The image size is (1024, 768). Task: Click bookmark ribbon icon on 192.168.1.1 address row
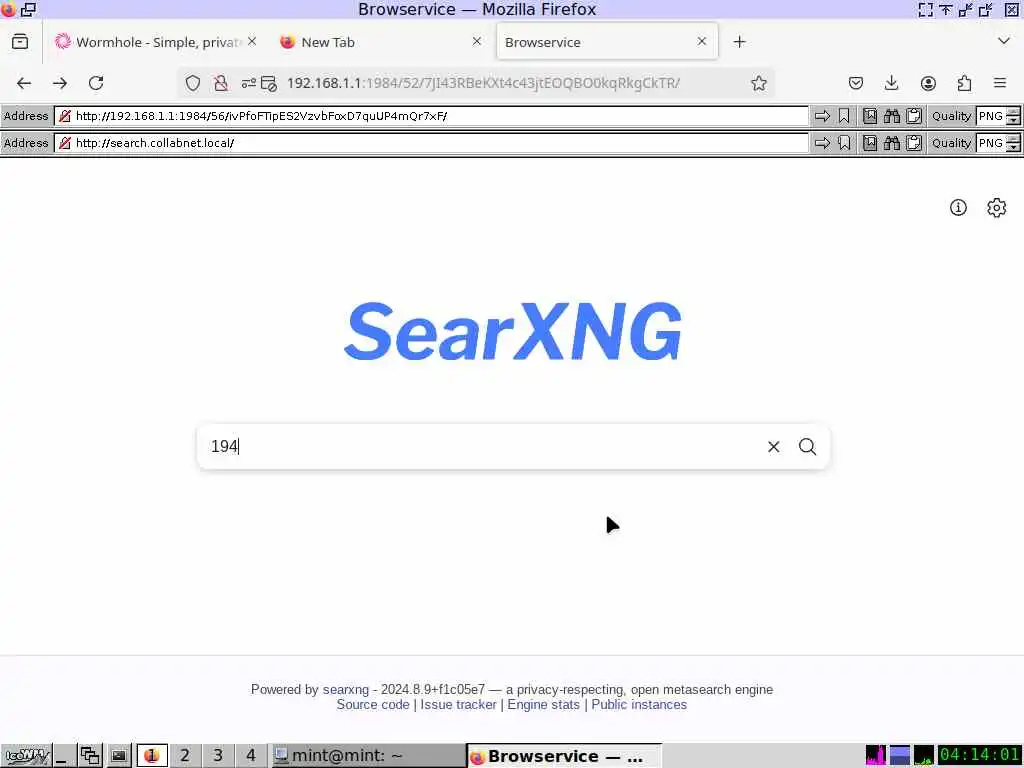pyautogui.click(x=844, y=116)
